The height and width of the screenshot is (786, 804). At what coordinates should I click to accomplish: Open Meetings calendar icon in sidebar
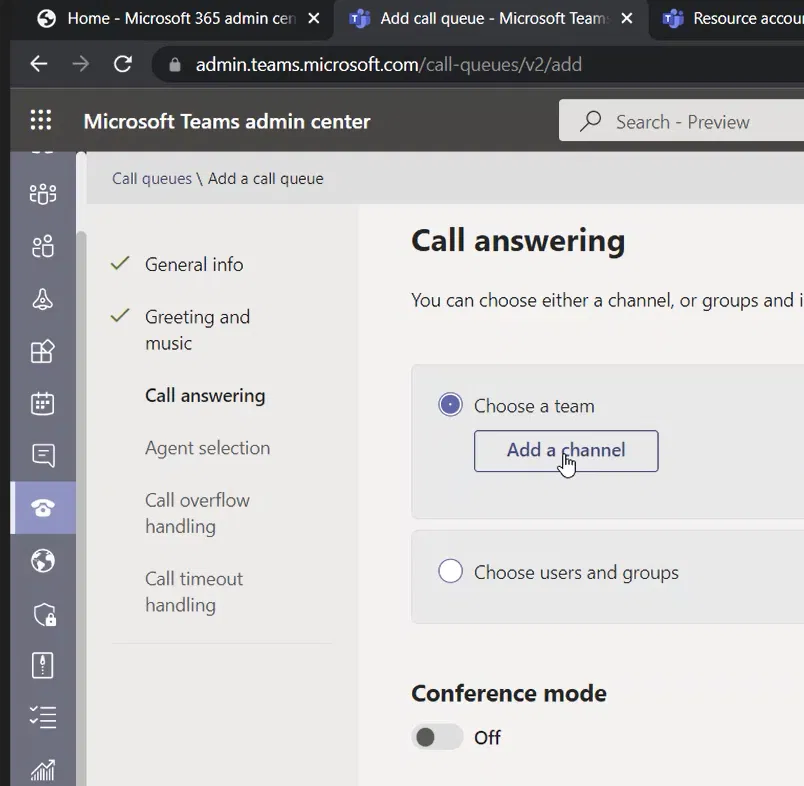[x=43, y=403]
